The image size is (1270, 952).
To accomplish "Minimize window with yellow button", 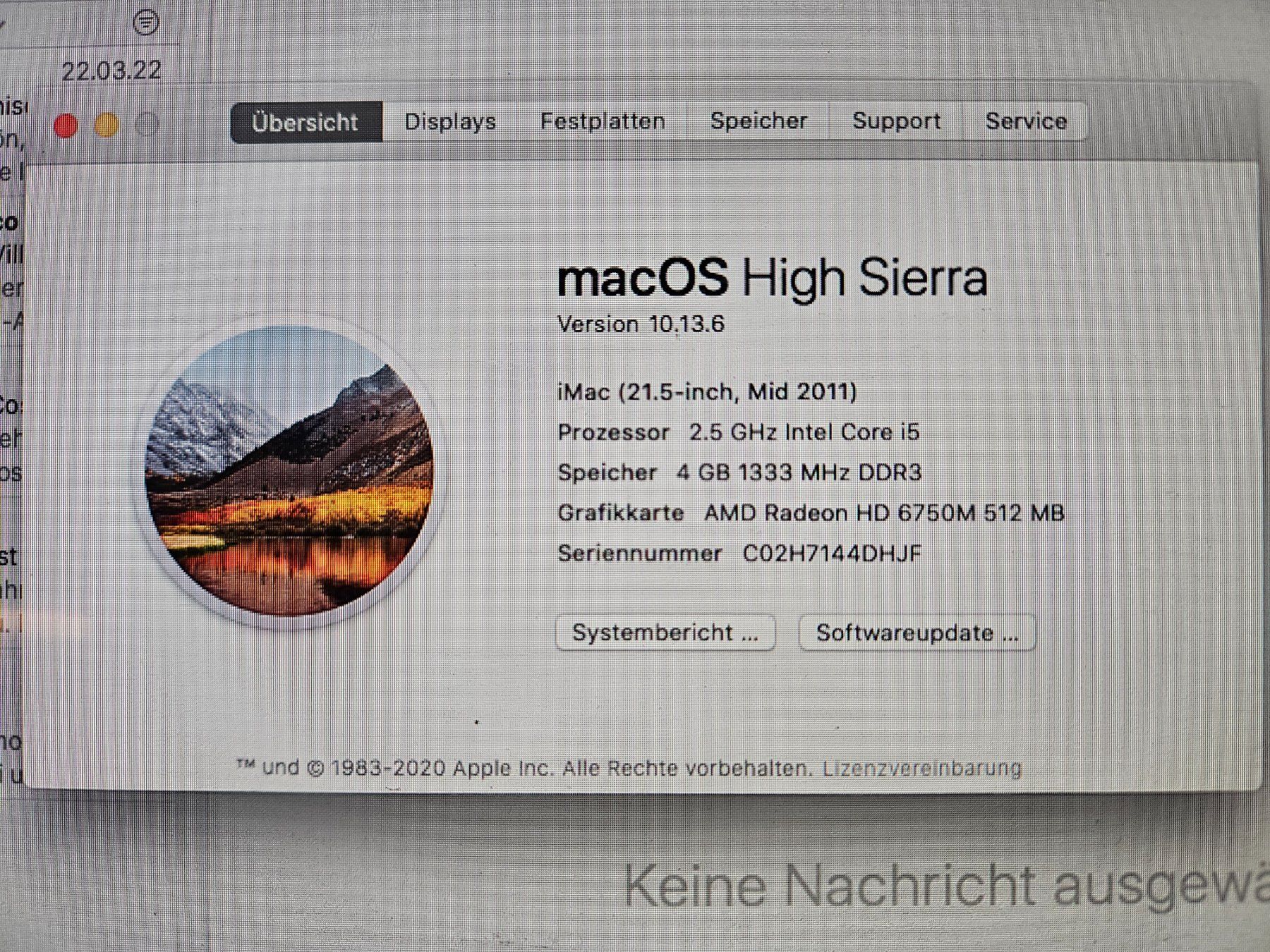I will pyautogui.click(x=107, y=126).
